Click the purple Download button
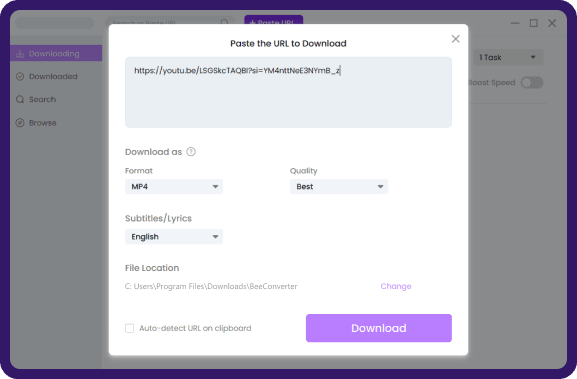Screen dimensions: 577x379 [379, 328]
